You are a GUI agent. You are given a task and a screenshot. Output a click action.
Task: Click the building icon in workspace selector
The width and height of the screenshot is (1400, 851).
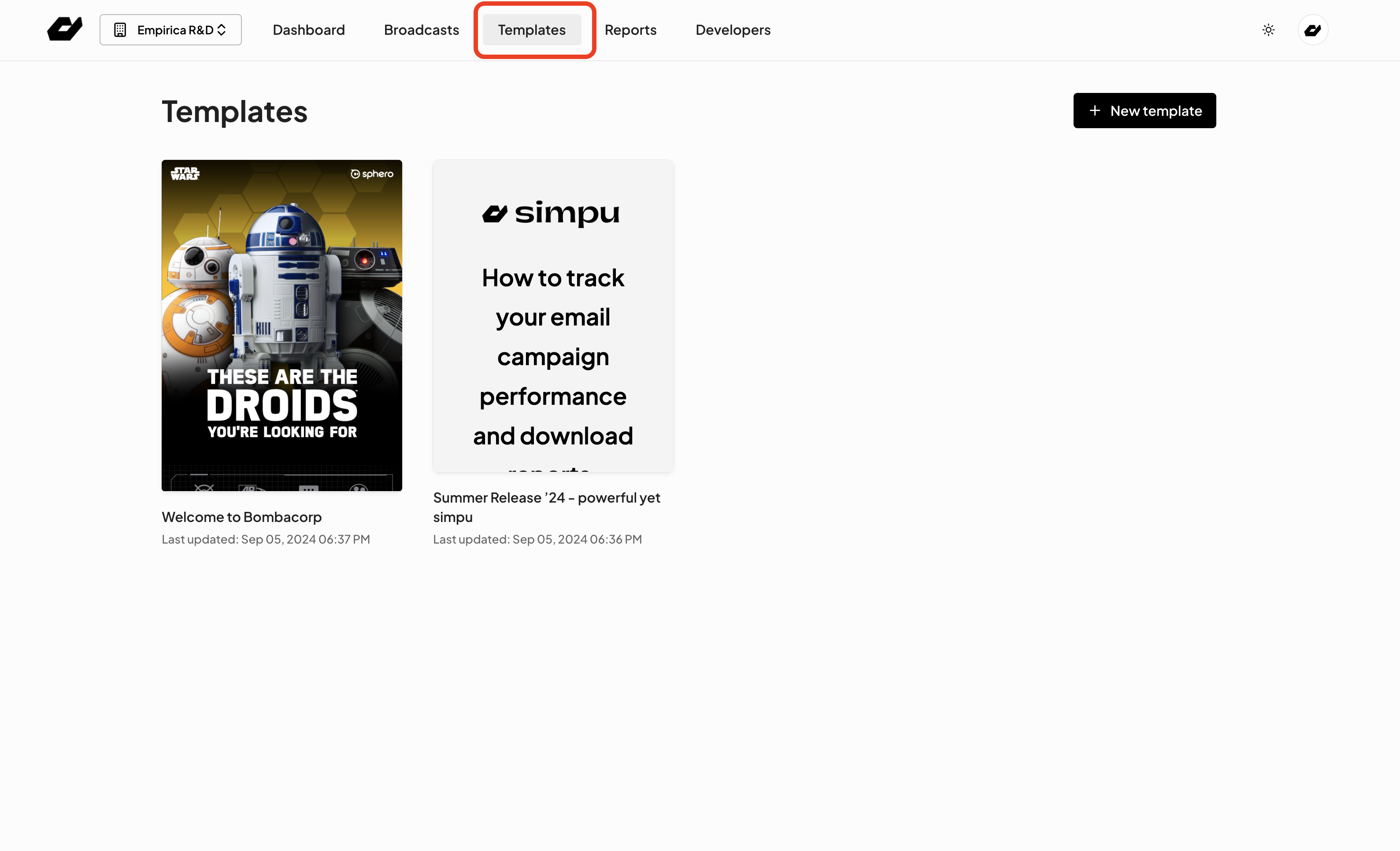120,30
